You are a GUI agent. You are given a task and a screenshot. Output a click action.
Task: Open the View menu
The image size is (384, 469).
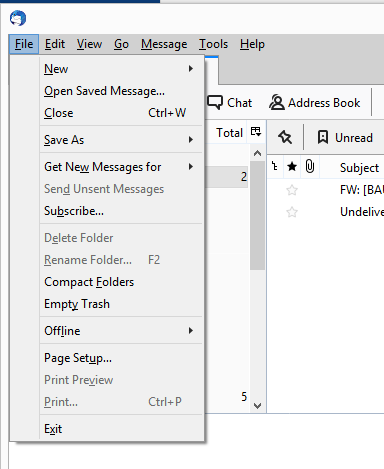pos(89,44)
